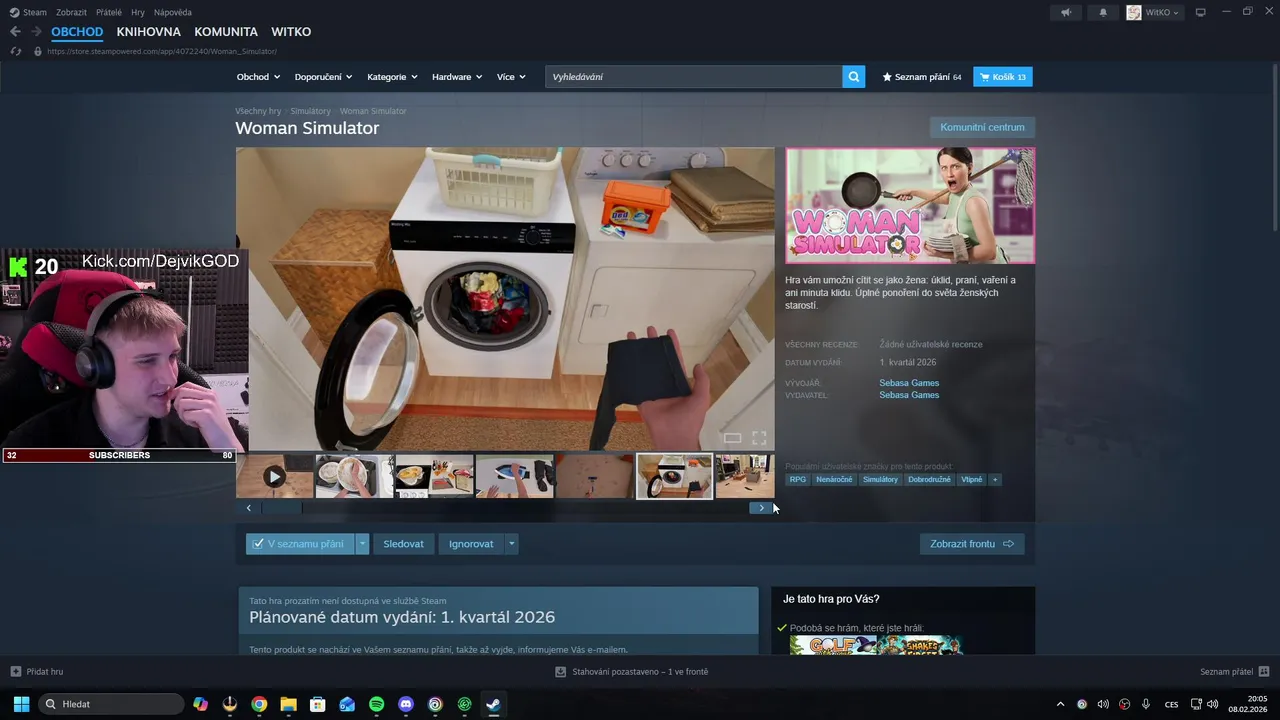The width and height of the screenshot is (1280, 720).
Task: Select the highlighted washing machine thumbnail
Action: (675, 477)
